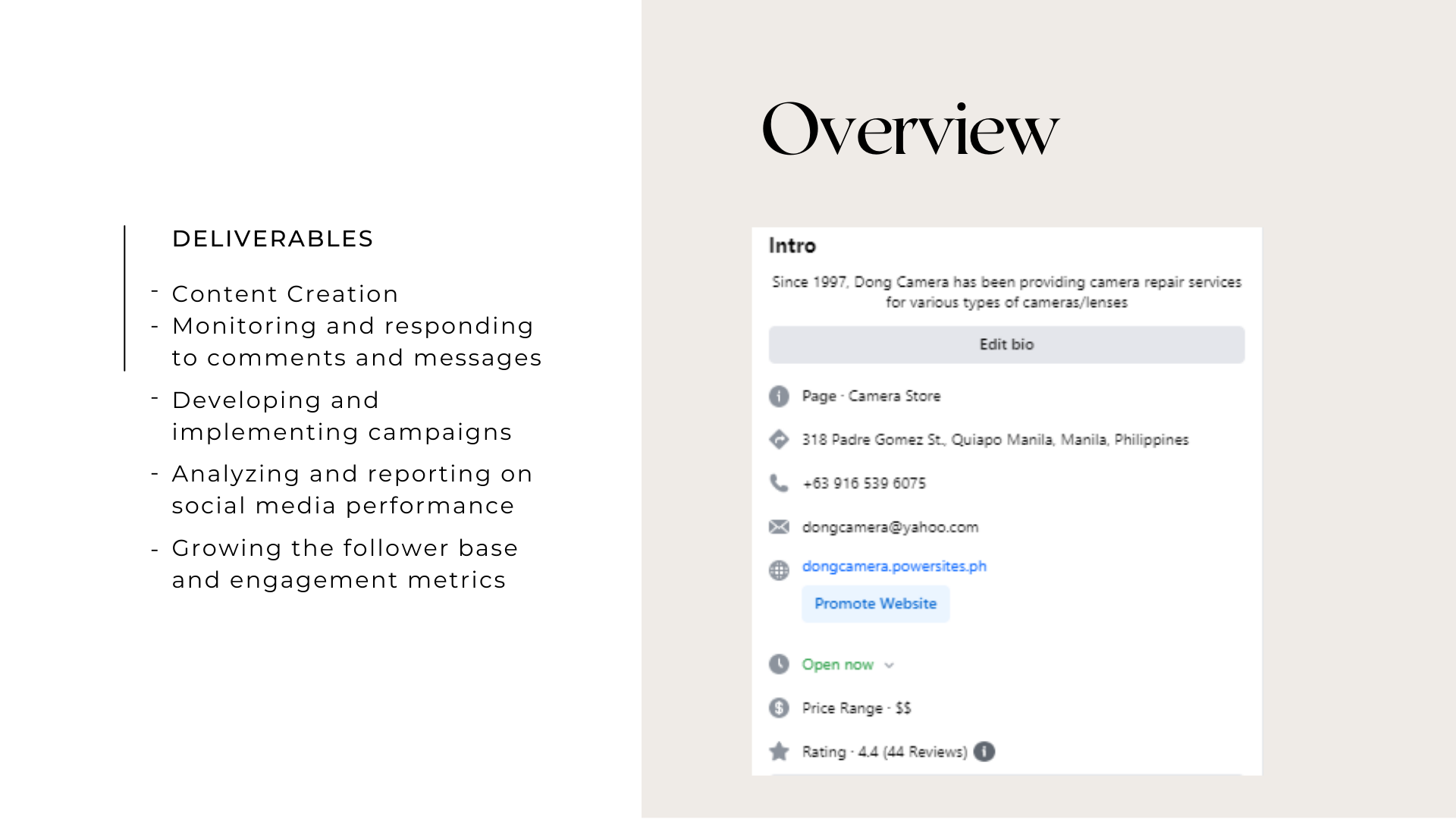This screenshot has width=1456, height=819.
Task: Open the dongcamera.powersites.ph link
Action: (x=894, y=566)
